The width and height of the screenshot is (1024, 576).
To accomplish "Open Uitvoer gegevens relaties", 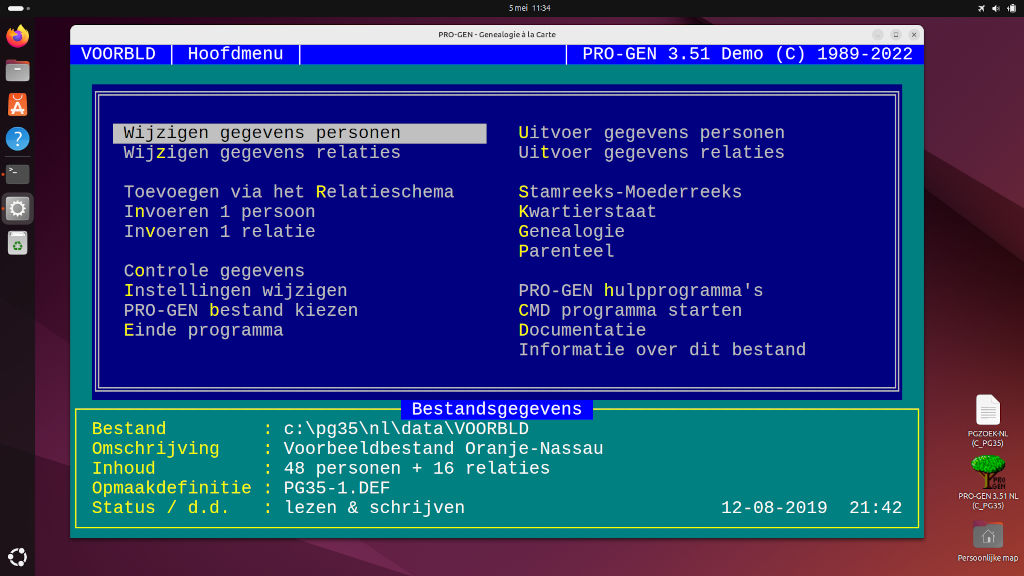I will point(652,152).
